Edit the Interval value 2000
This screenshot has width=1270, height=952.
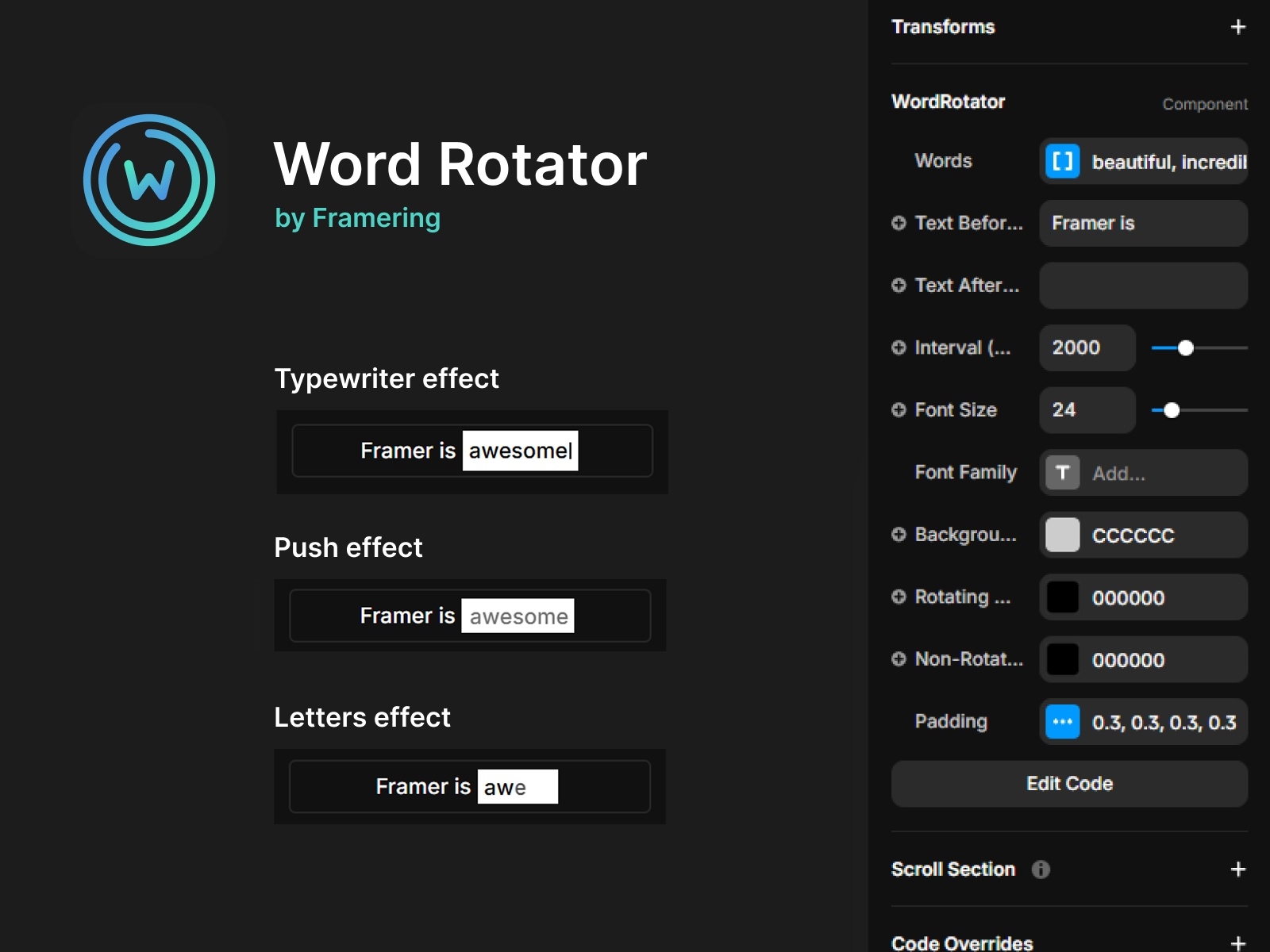(1087, 347)
